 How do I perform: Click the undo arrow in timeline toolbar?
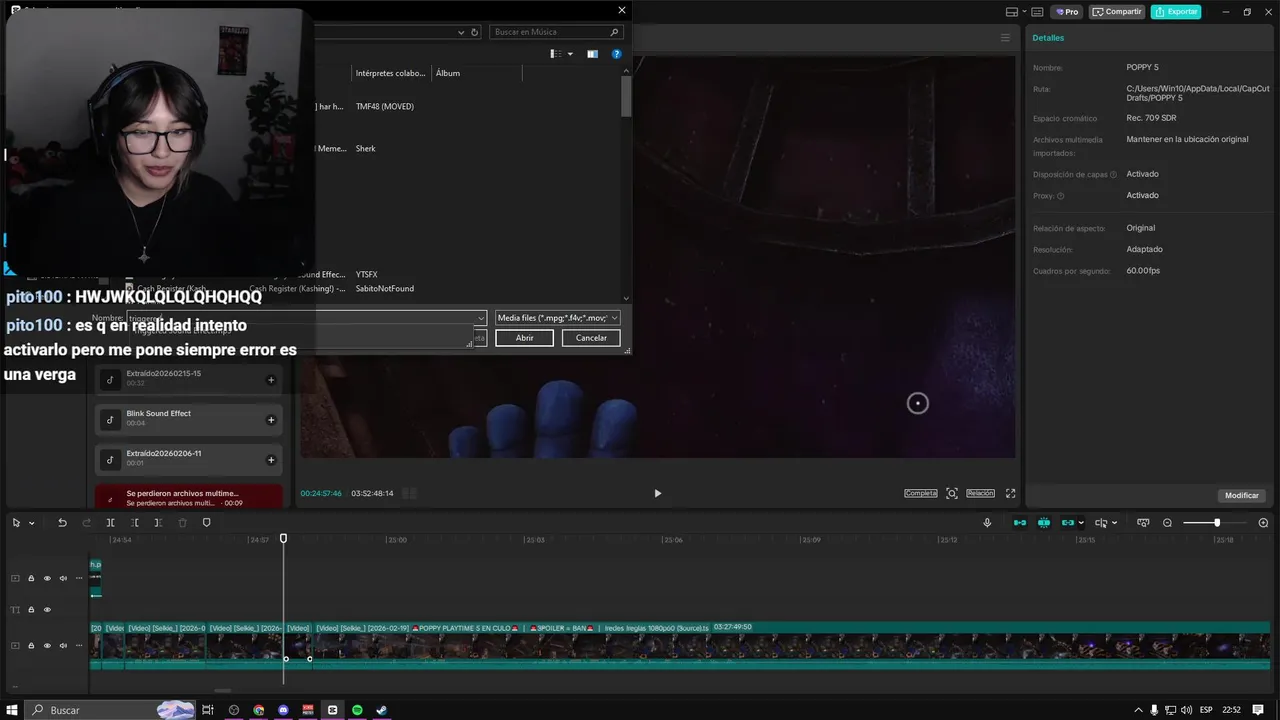click(62, 523)
